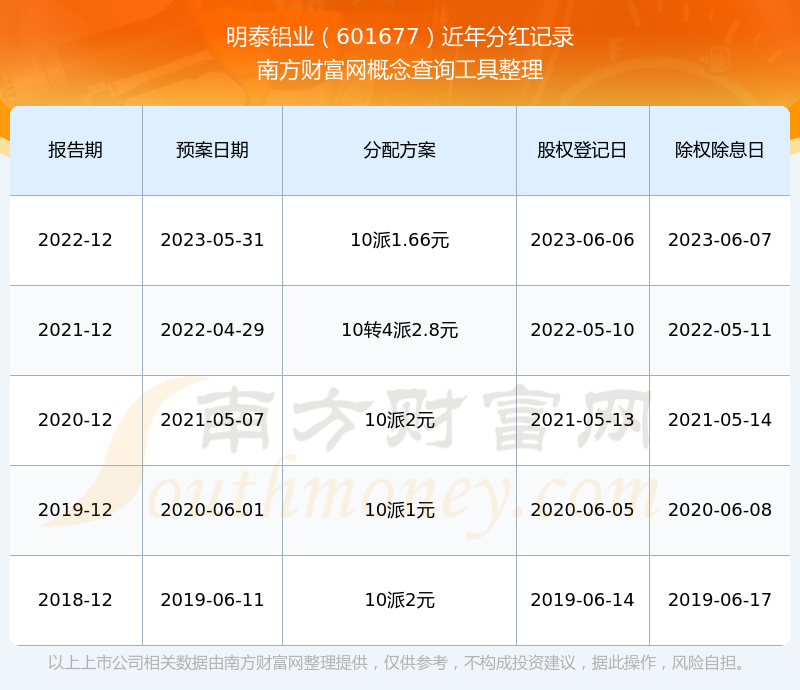This screenshot has width=800, height=690.
Task: Select 10派2元 plan in 2018-12 row
Action: click(x=399, y=600)
